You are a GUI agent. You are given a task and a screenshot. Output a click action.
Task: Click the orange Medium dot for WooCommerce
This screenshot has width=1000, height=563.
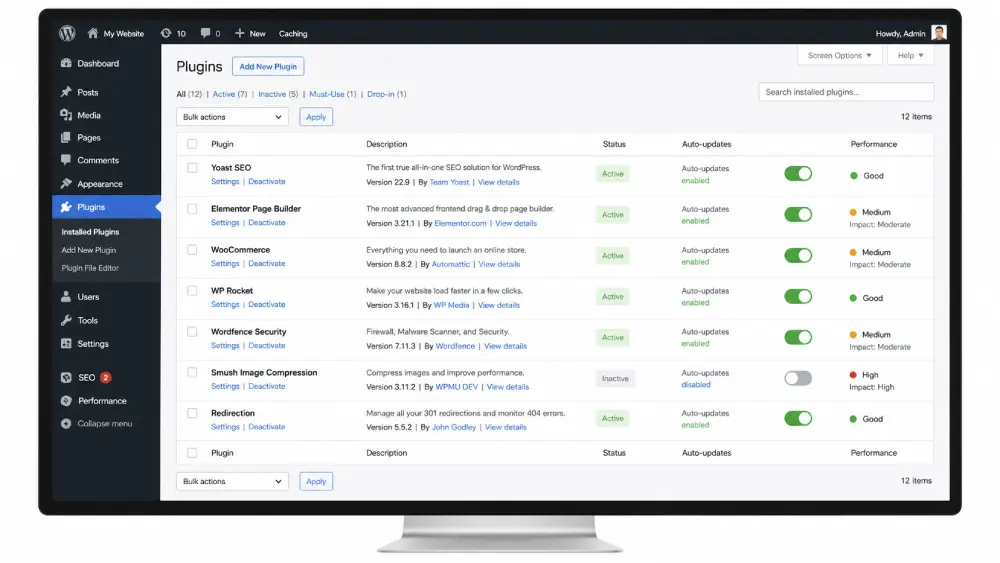(x=853, y=252)
